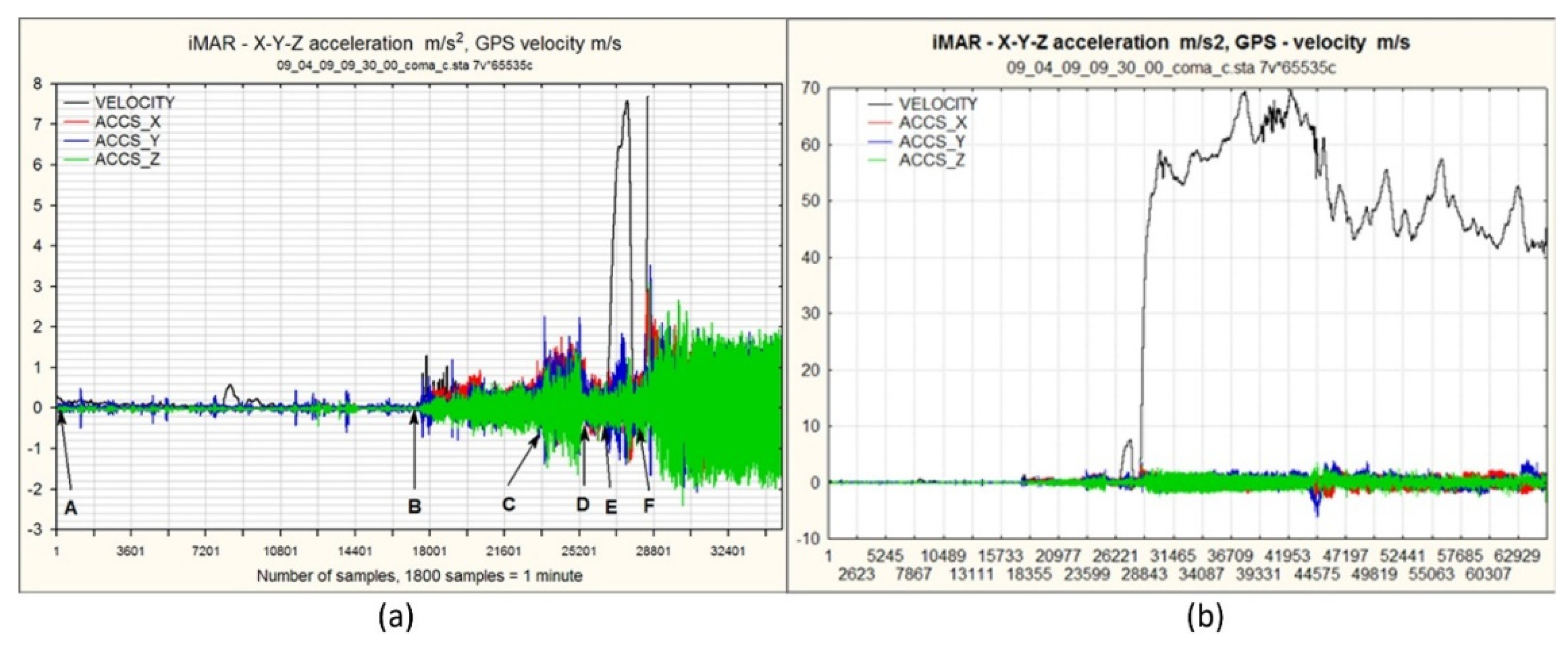Click the (a) figure caption
Screen dimensions: 1568x650
click(396, 617)
